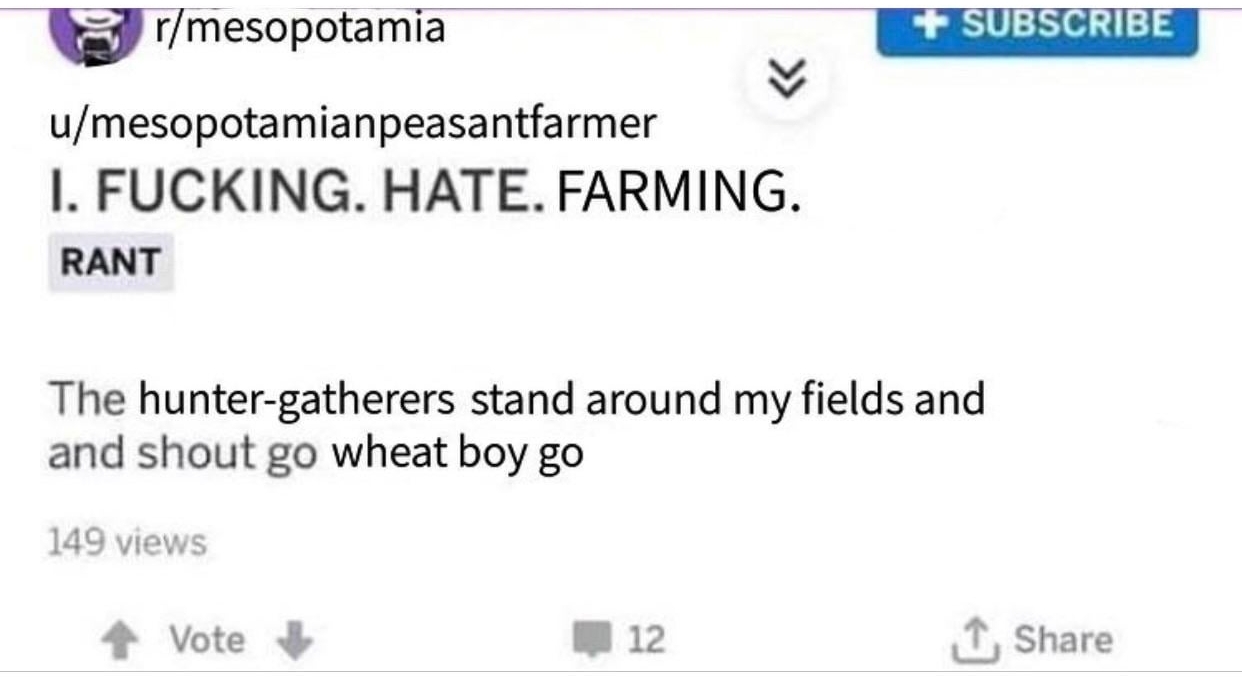Click the comment count 12
Image resolution: width=1242 pixels, height=681 pixels.
tap(646, 640)
